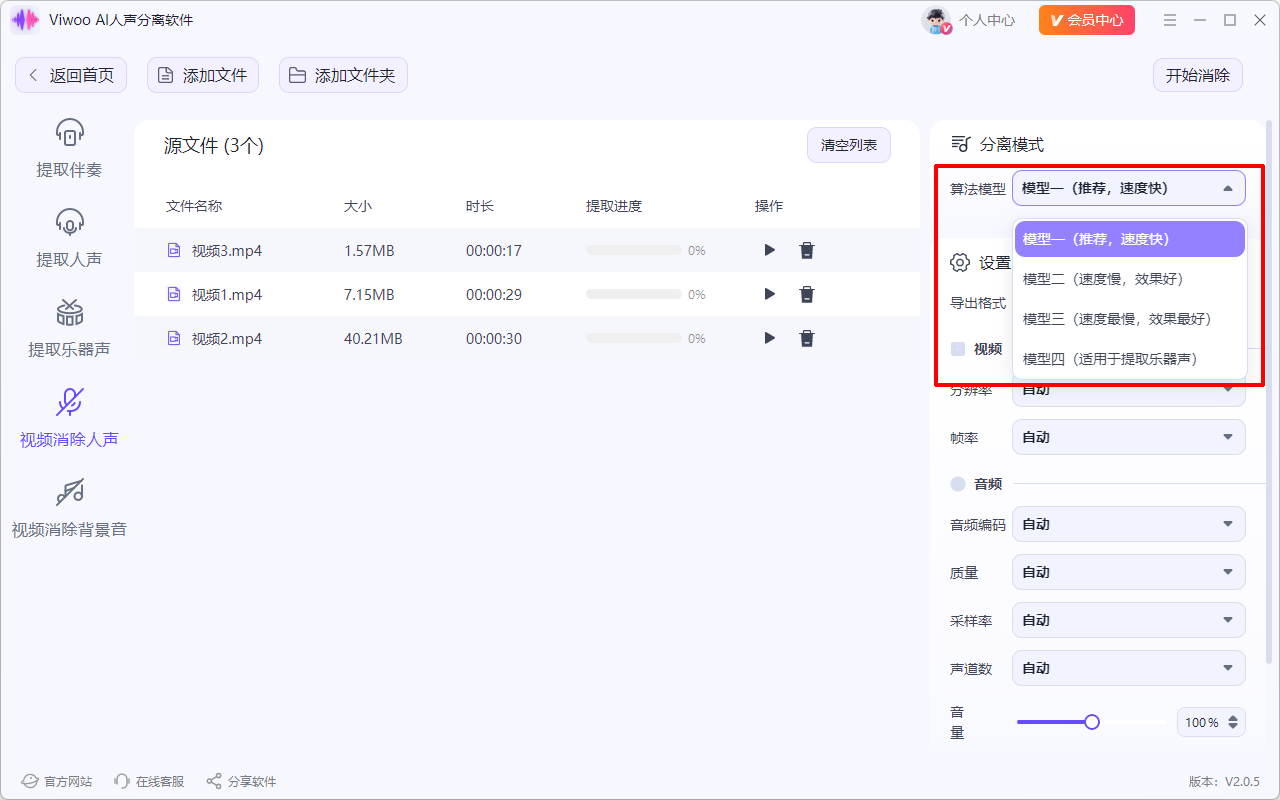Choose 模型二（速度慢，效果好） option
1280x800 pixels.
coord(1130,279)
